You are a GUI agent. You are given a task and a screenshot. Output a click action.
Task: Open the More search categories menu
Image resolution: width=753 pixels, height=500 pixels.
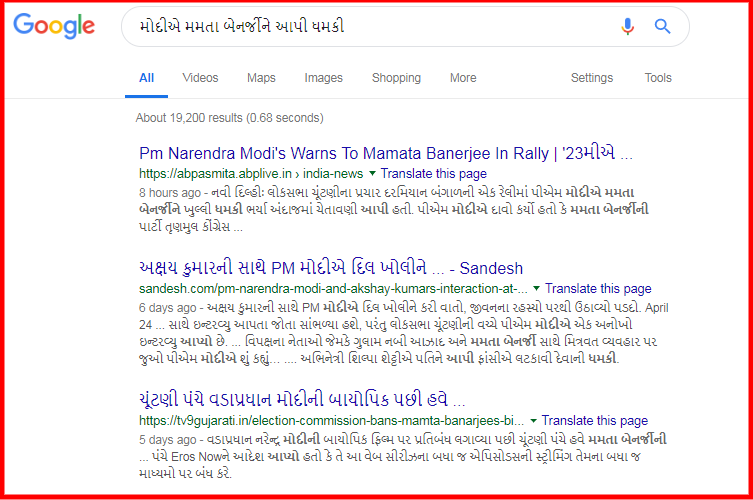463,78
